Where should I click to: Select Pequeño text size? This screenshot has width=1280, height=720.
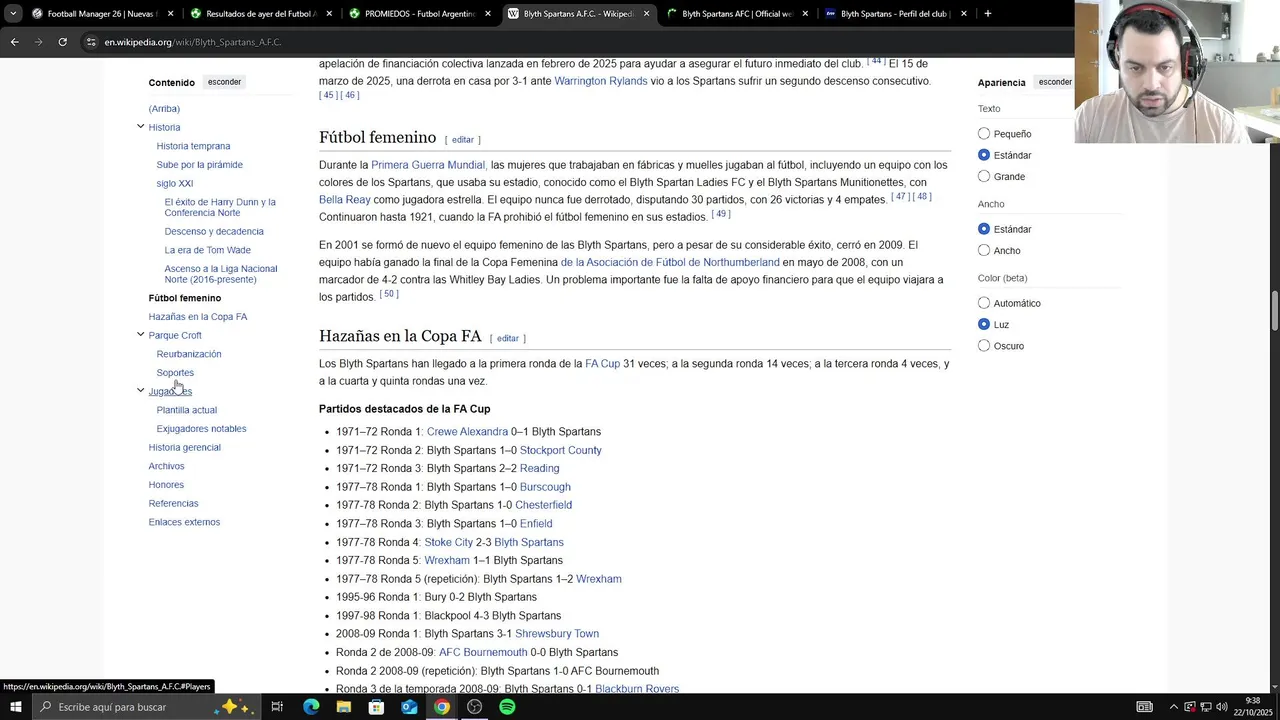point(984,134)
